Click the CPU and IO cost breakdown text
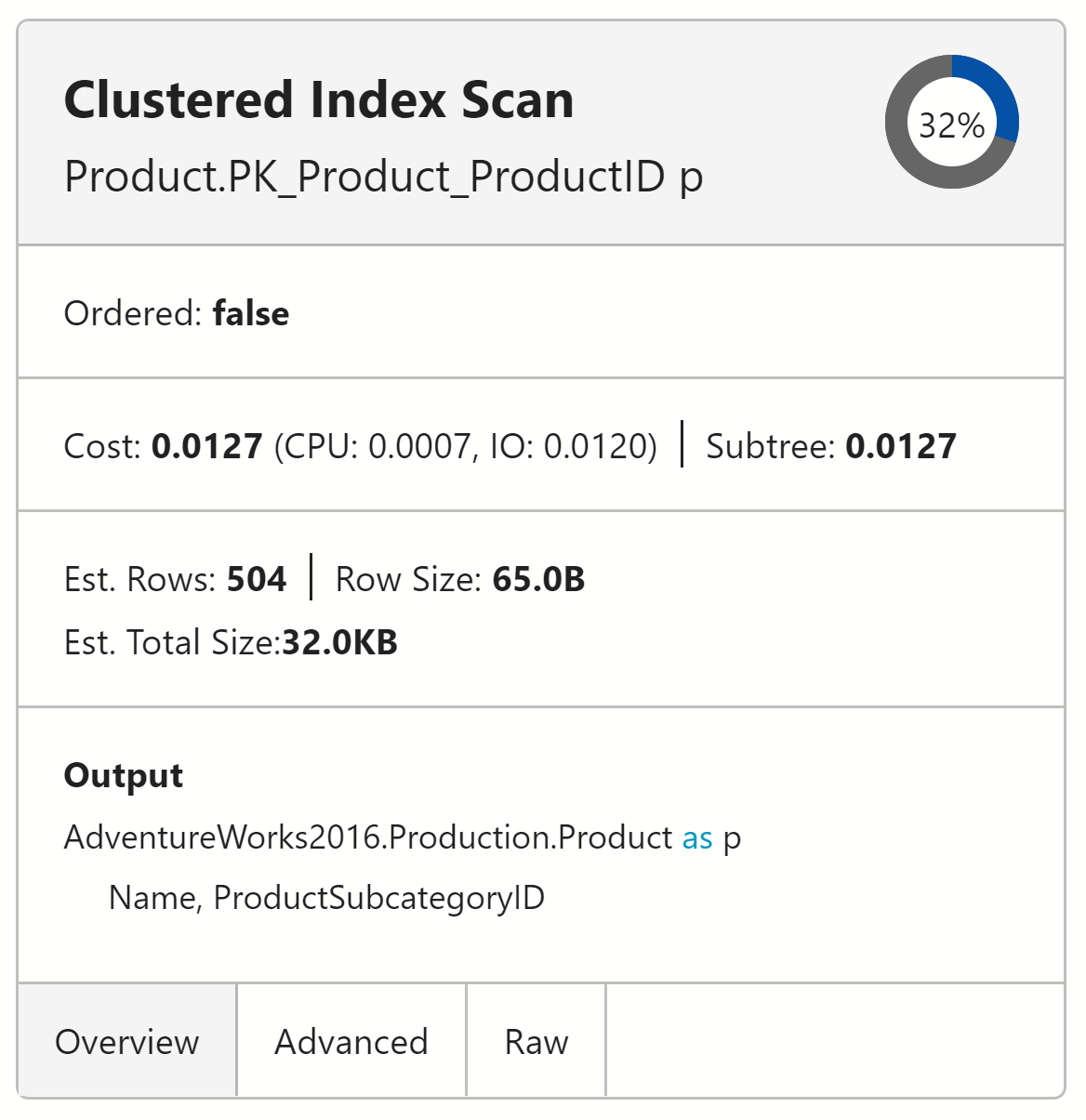This screenshot has width=1086, height=1120. coord(466,446)
